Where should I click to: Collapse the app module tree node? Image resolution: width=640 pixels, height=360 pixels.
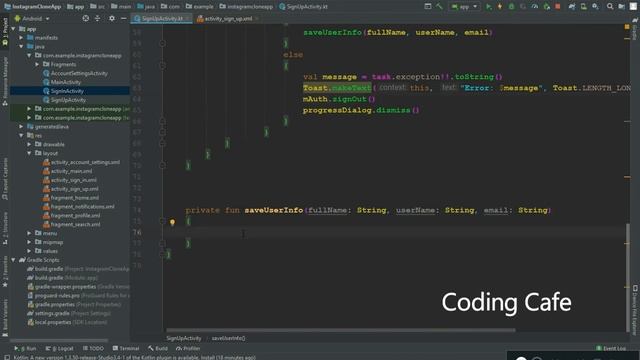tap(13, 29)
